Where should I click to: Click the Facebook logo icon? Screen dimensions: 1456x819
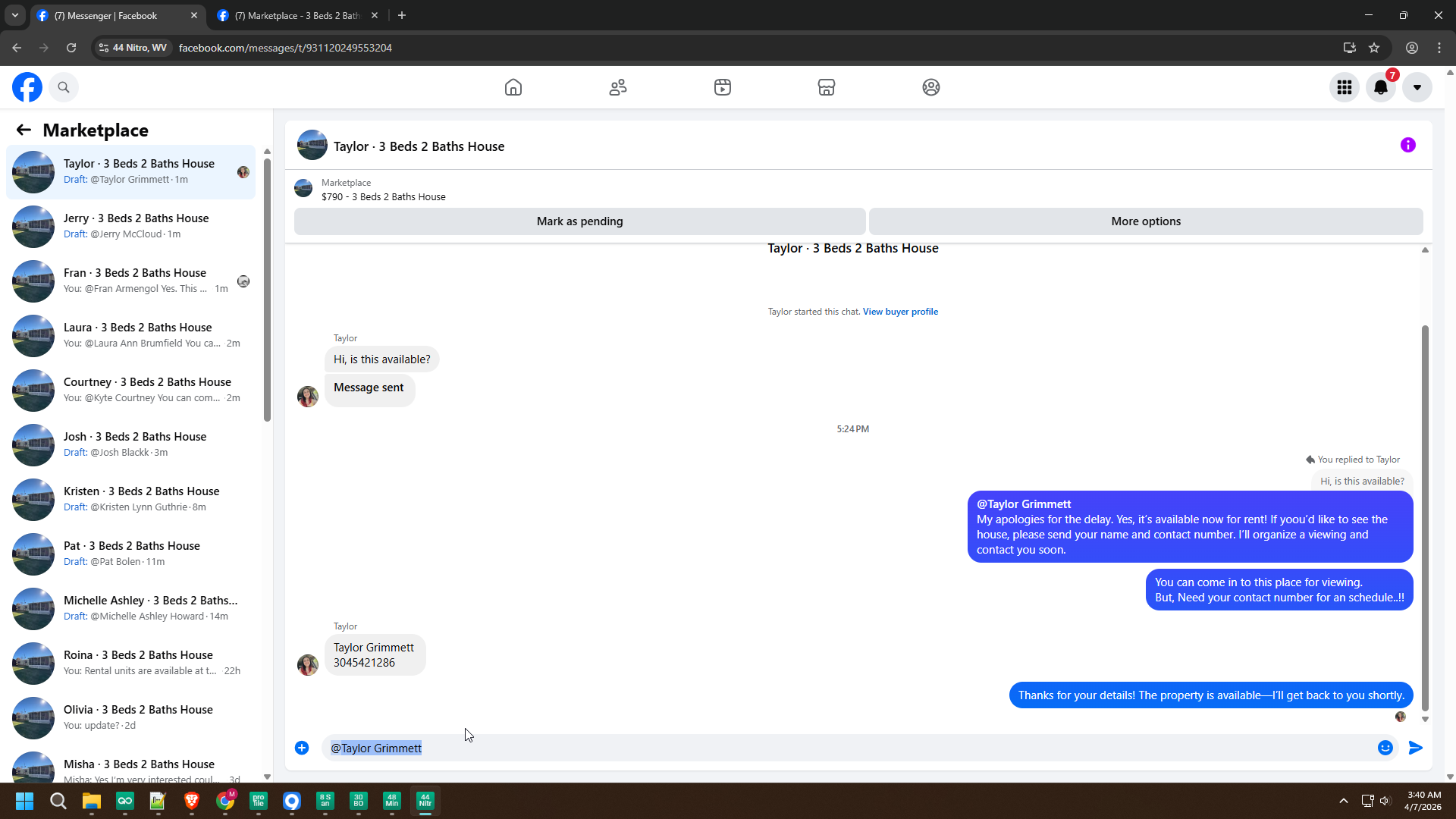click(27, 87)
